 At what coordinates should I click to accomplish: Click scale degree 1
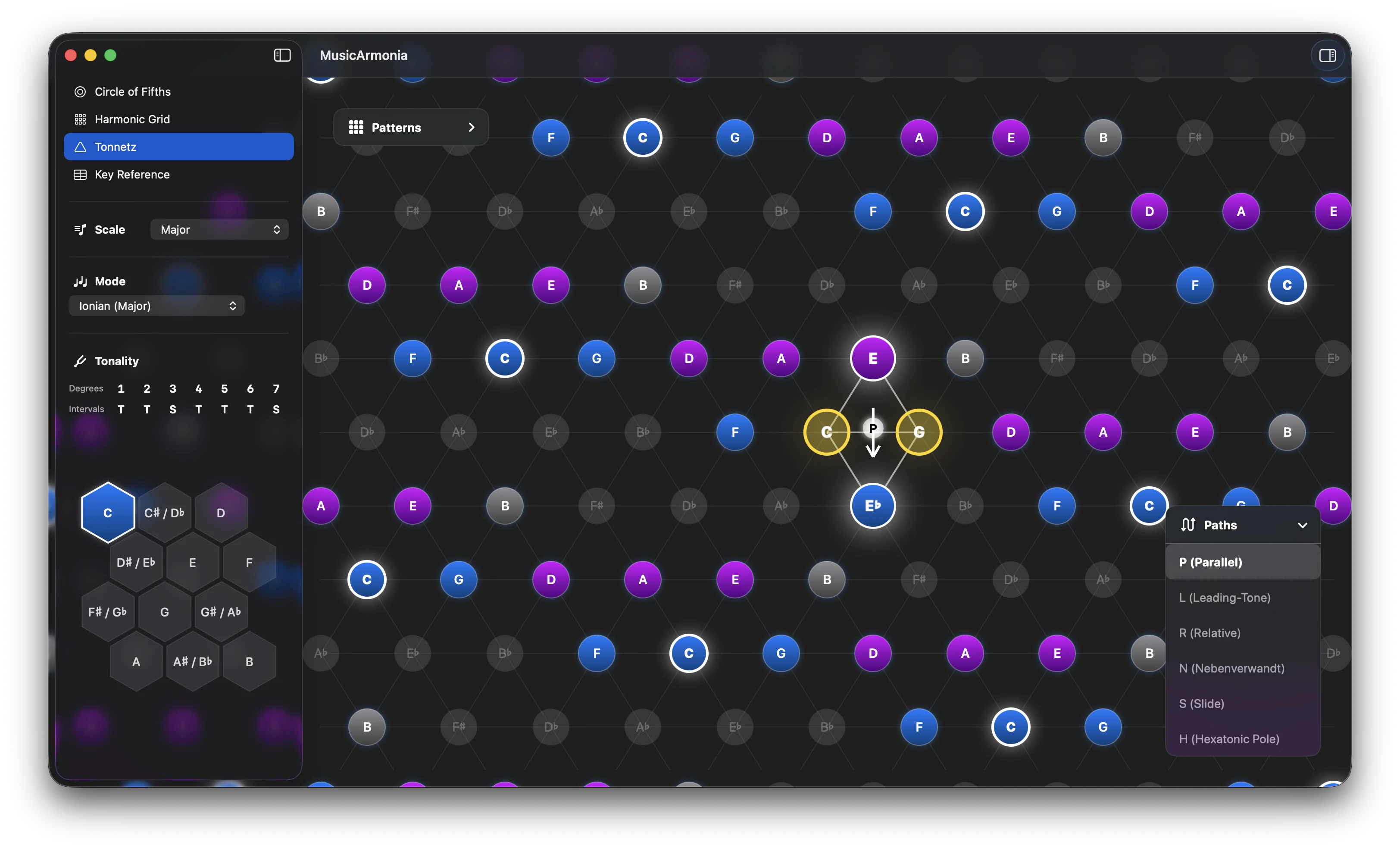[121, 388]
